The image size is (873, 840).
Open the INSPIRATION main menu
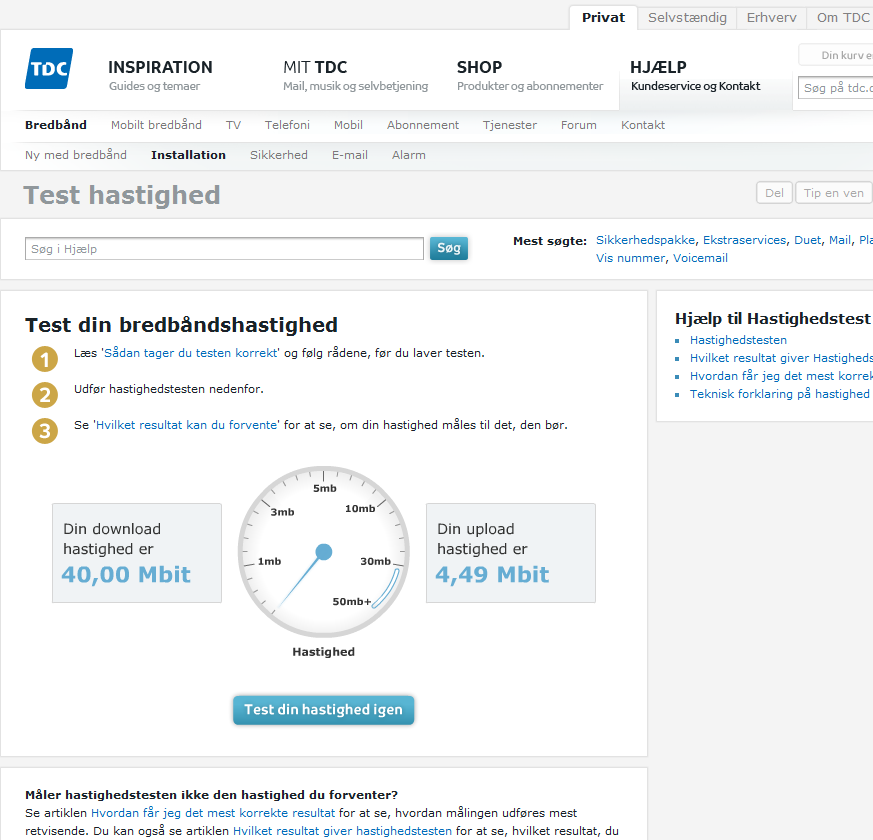click(160, 75)
